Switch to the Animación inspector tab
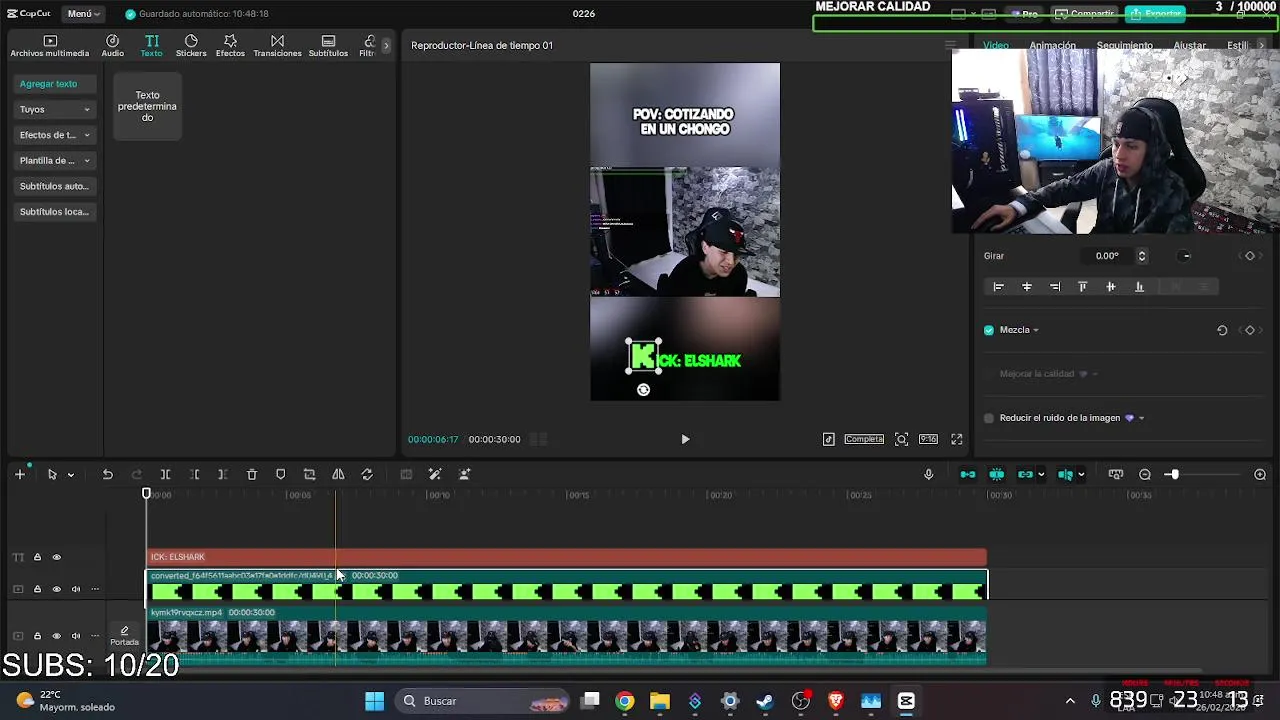This screenshot has height=720, width=1280. (x=1053, y=45)
